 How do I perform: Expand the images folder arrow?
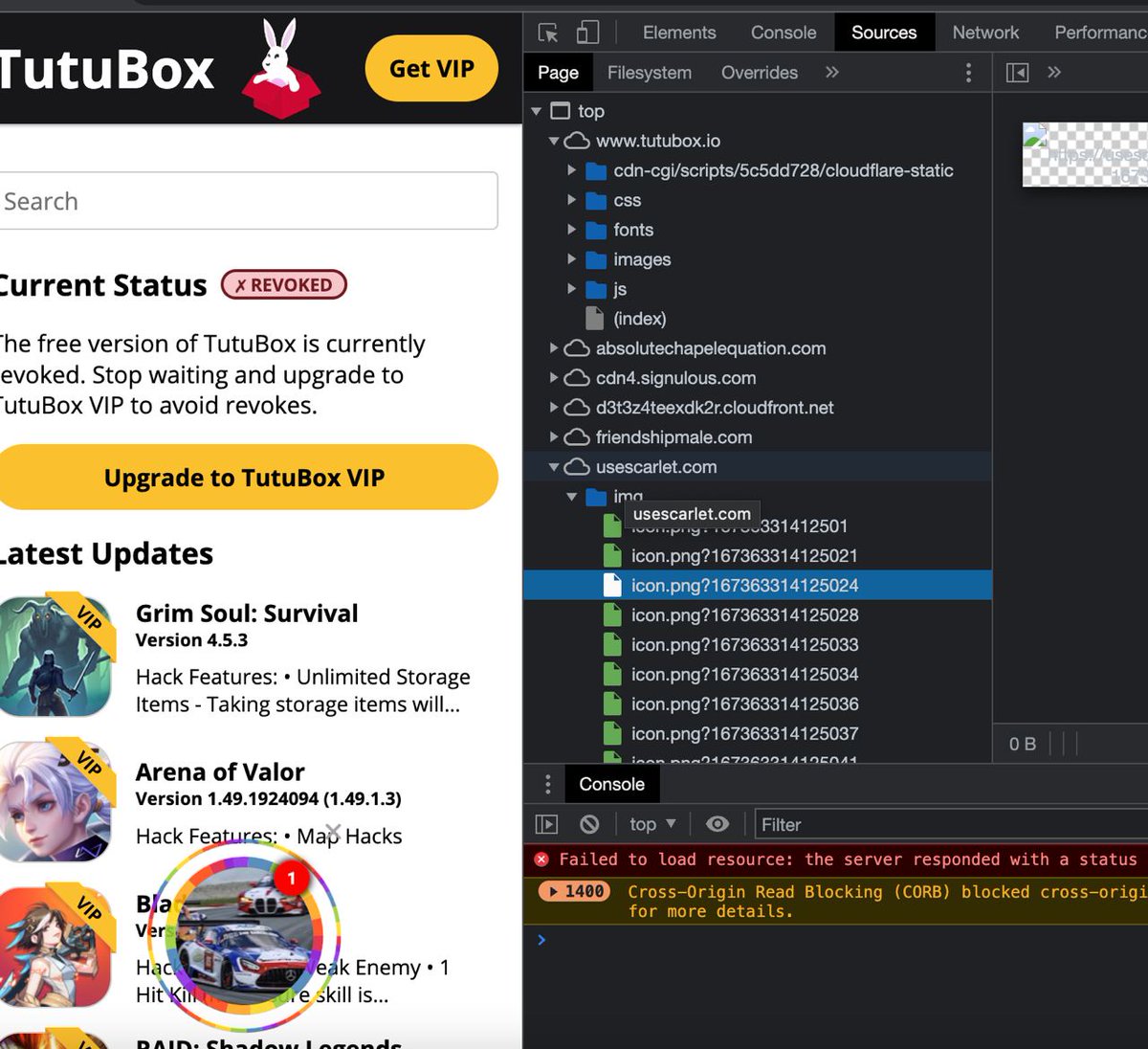coord(571,259)
